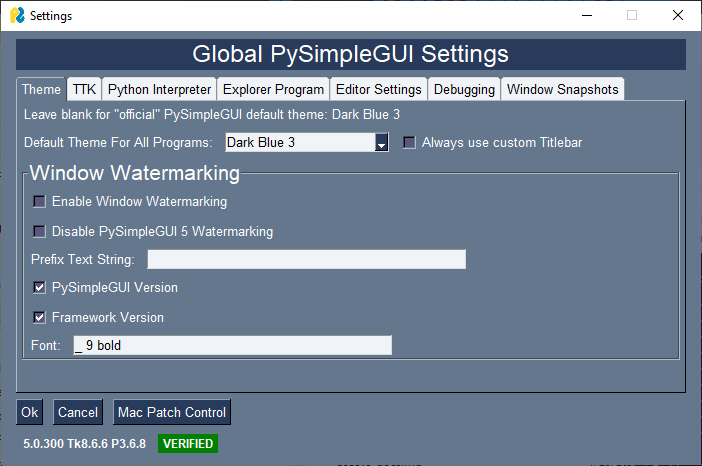Show the Debugging tab
Screen dimensions: 702x466
click(x=464, y=89)
